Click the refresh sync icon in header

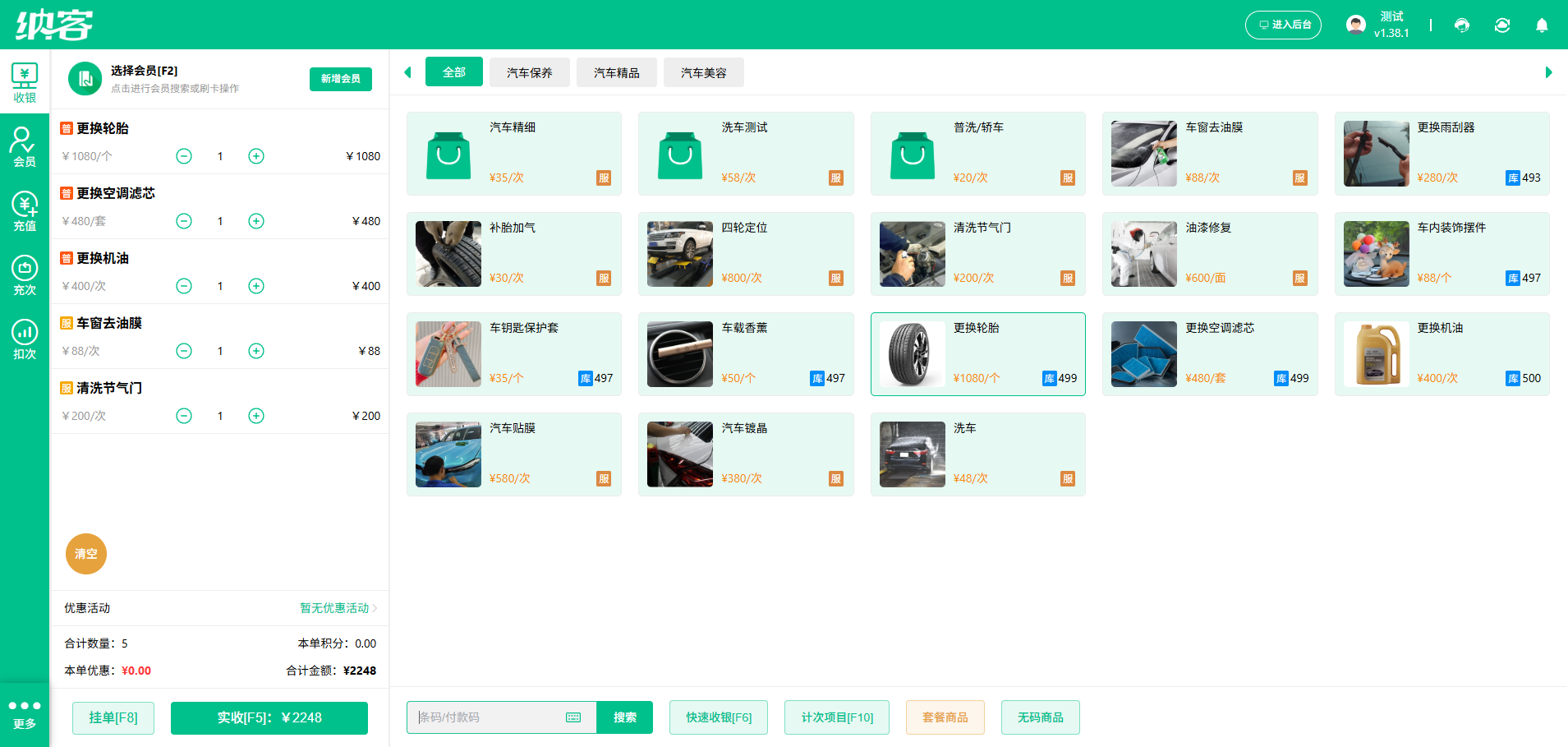point(1502,25)
